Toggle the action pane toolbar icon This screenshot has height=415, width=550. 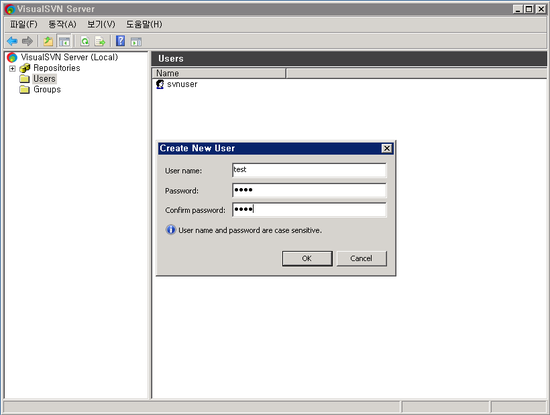tap(136, 41)
